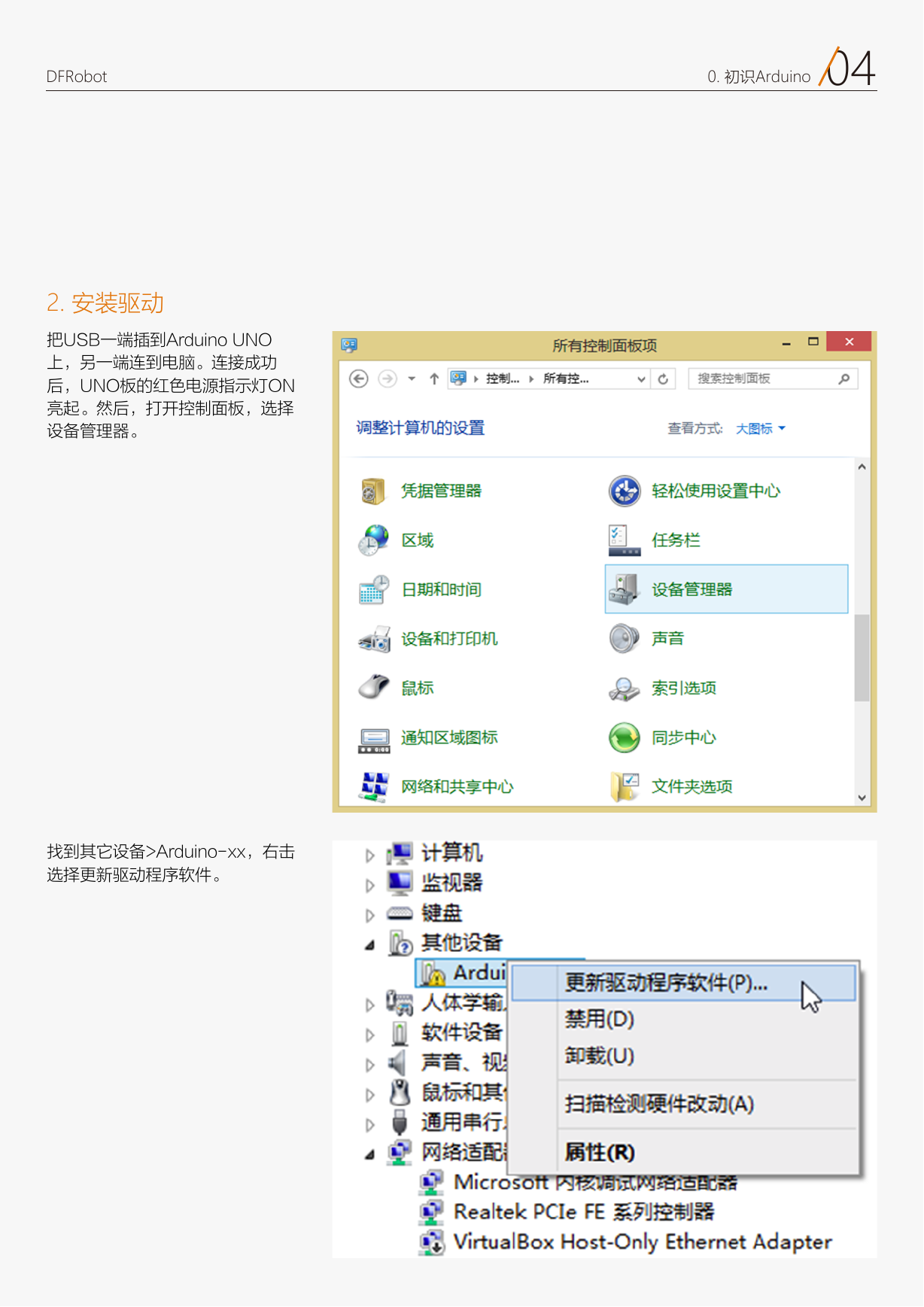
Task: Click the search magnifier icon
Action: tap(844, 378)
